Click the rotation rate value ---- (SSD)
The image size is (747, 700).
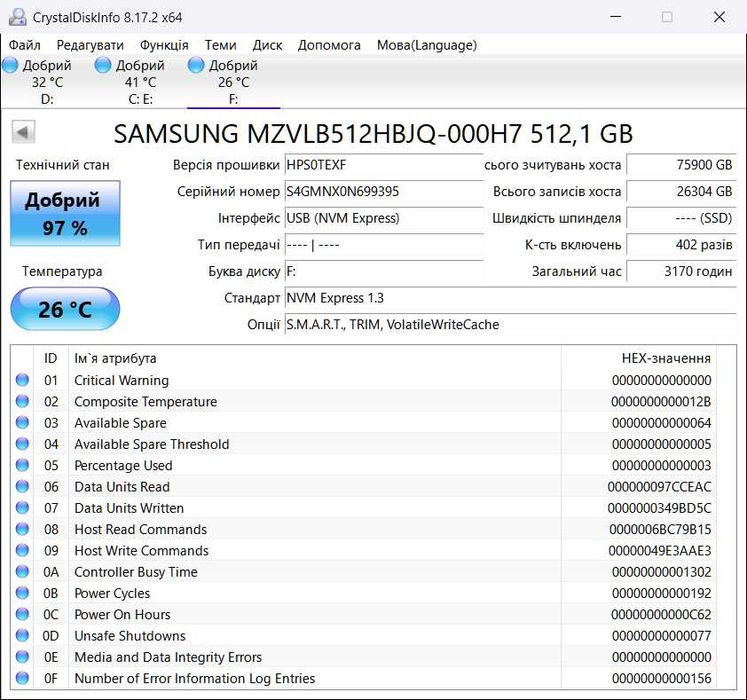[681, 218]
